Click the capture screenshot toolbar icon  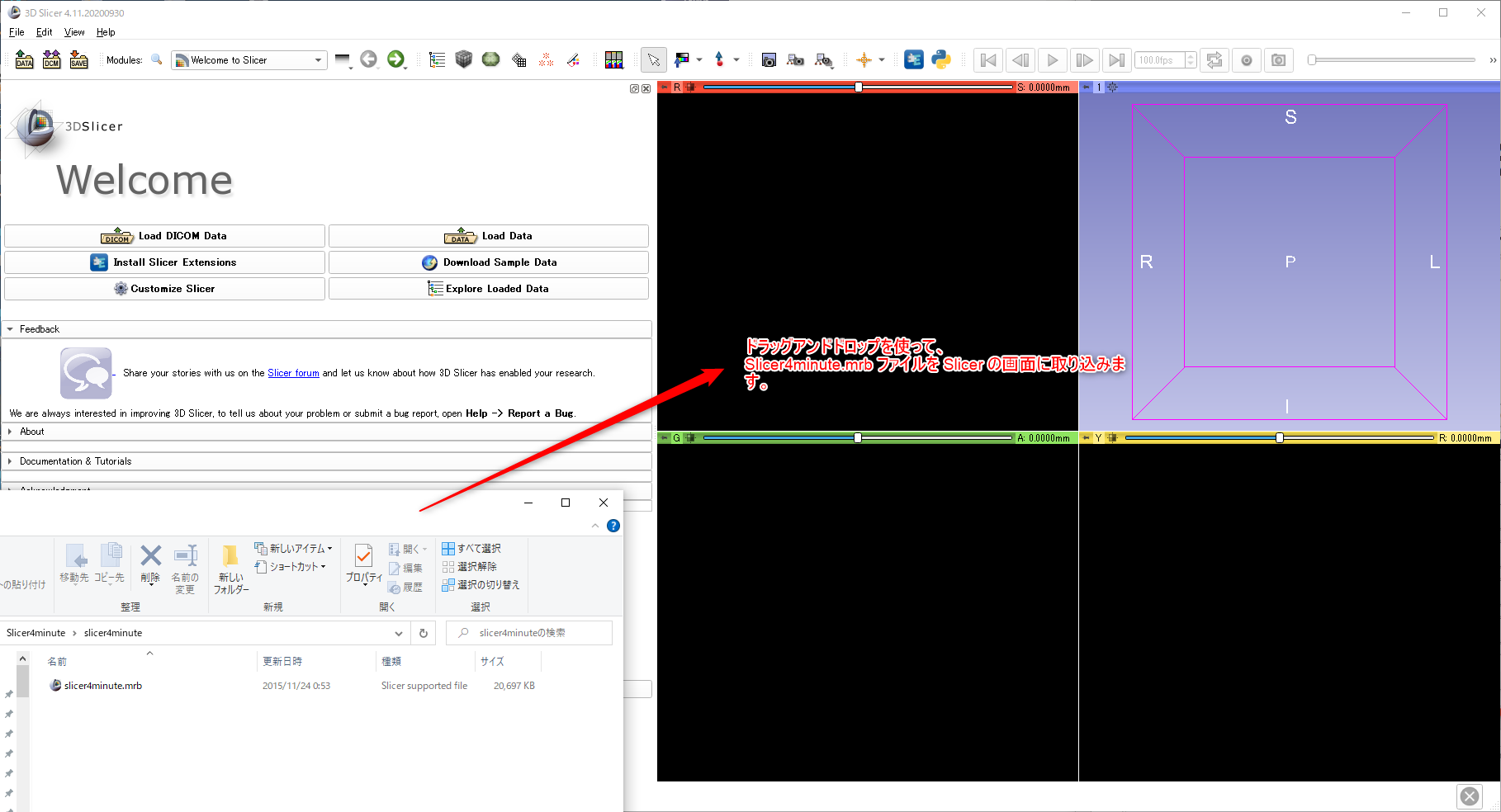tap(769, 59)
